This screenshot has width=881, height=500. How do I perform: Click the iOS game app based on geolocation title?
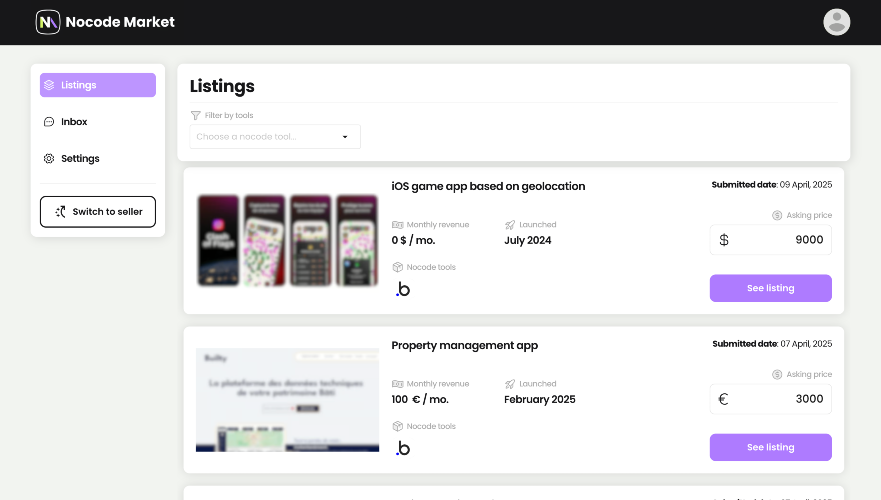tap(488, 186)
